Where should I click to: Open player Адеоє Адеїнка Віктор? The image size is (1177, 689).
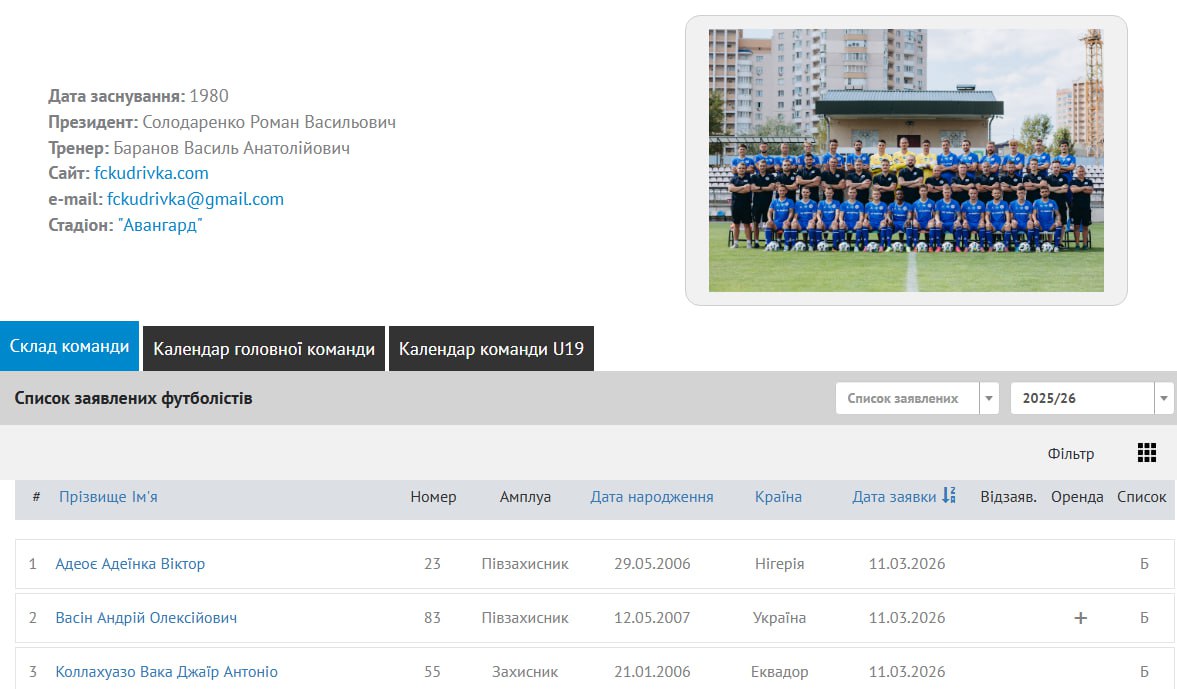tap(130, 564)
